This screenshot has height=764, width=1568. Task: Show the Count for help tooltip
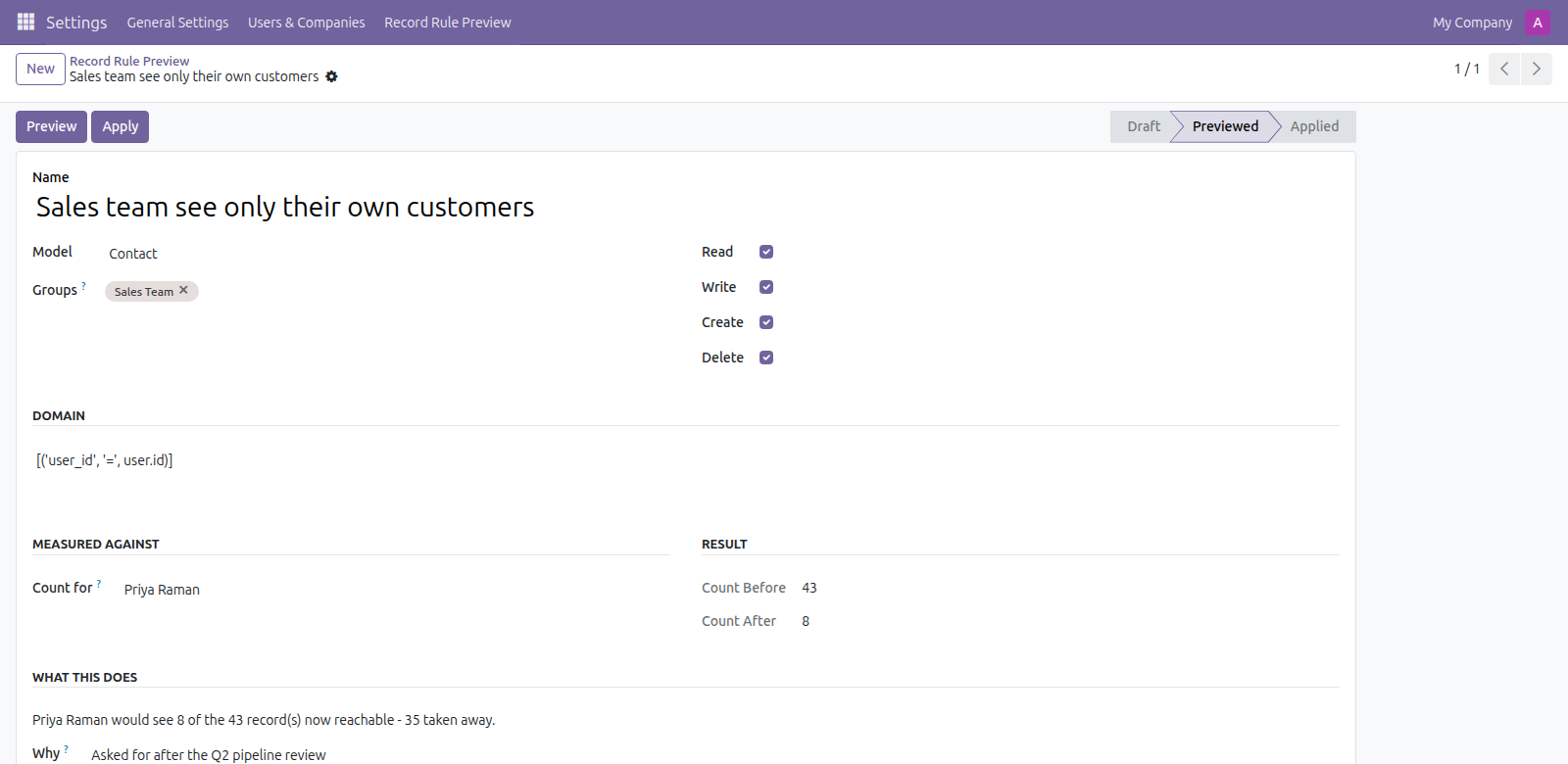tap(99, 584)
